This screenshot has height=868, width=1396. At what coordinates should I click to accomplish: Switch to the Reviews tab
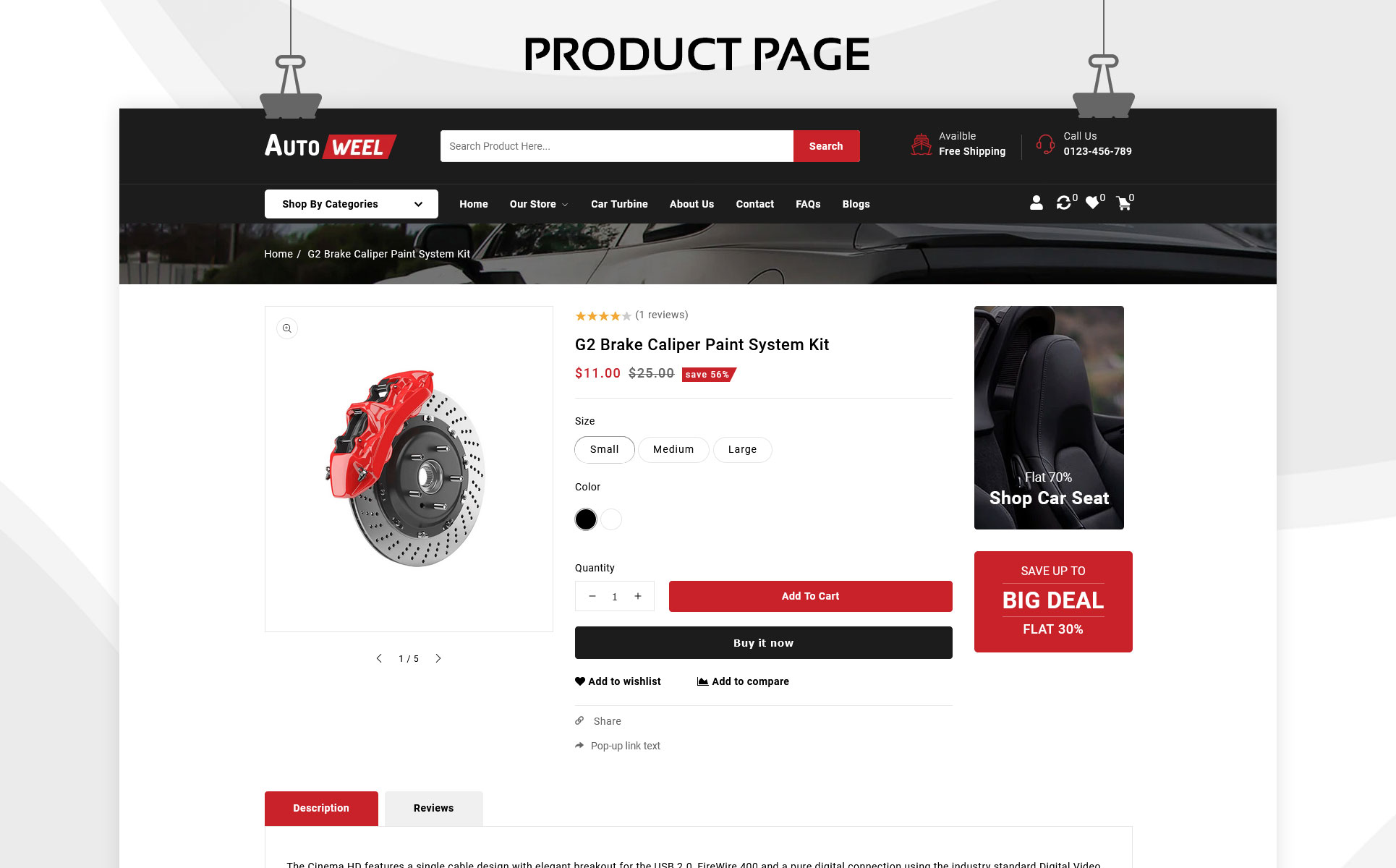[433, 808]
